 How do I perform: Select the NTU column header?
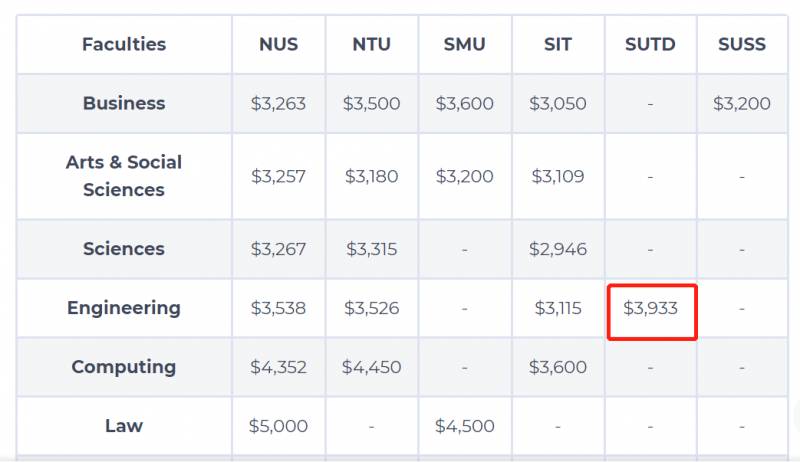coord(371,44)
